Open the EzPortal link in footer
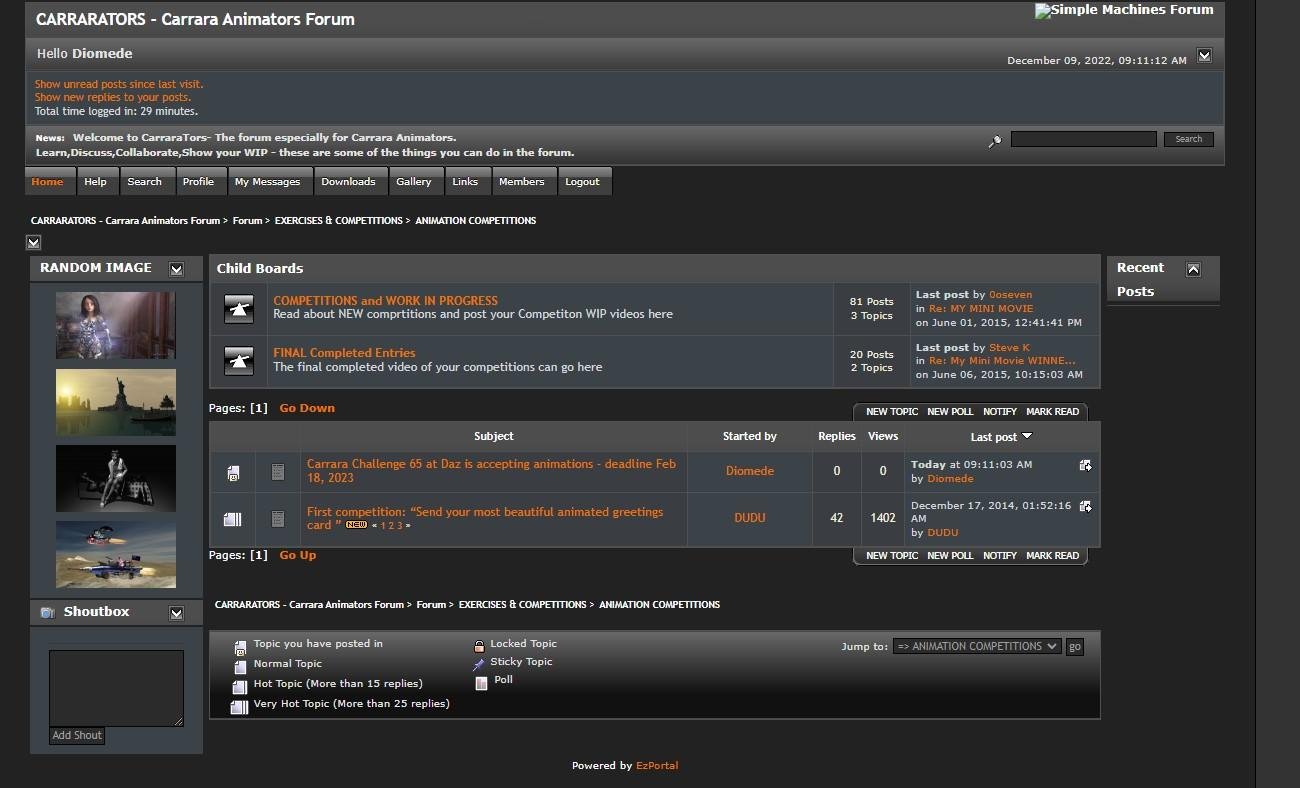The height and width of the screenshot is (788, 1300). [x=657, y=766]
